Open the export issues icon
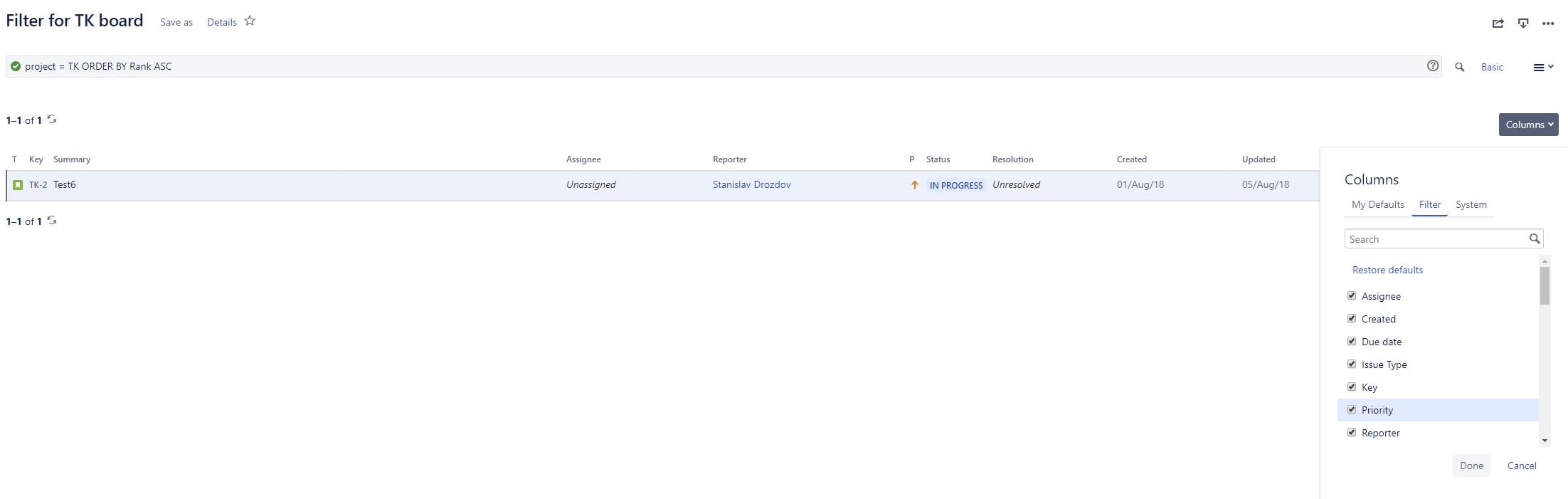This screenshot has height=499, width=1568. click(1522, 23)
